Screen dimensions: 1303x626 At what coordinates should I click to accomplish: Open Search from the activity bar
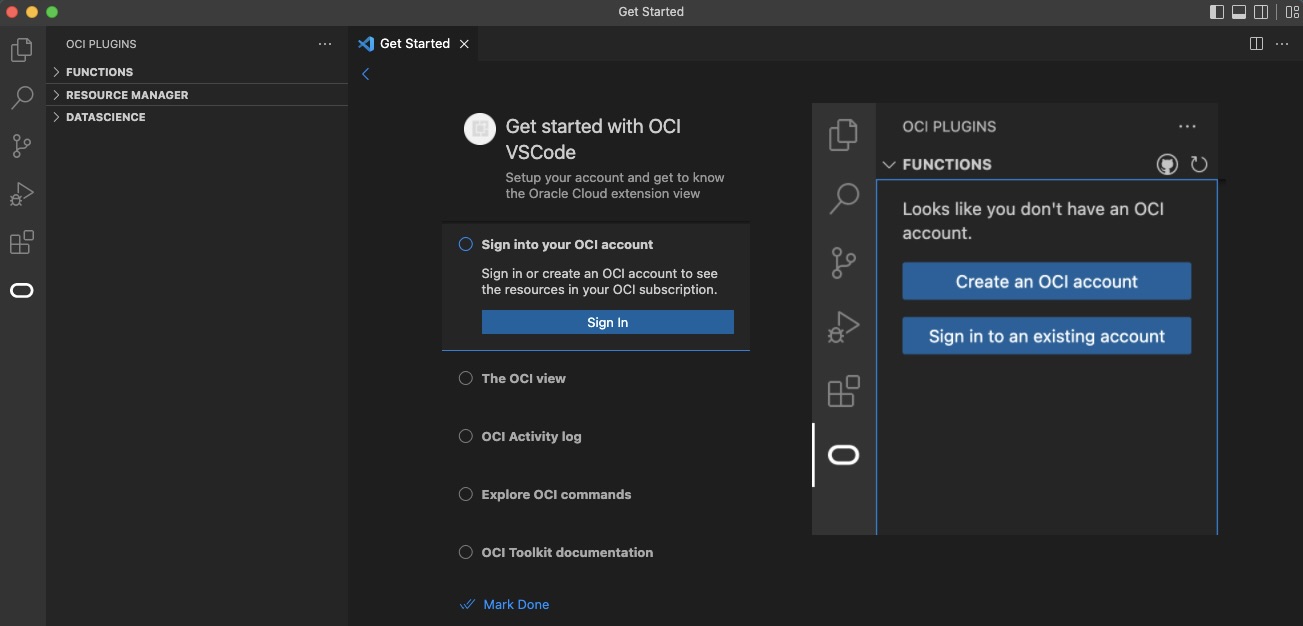[21, 97]
